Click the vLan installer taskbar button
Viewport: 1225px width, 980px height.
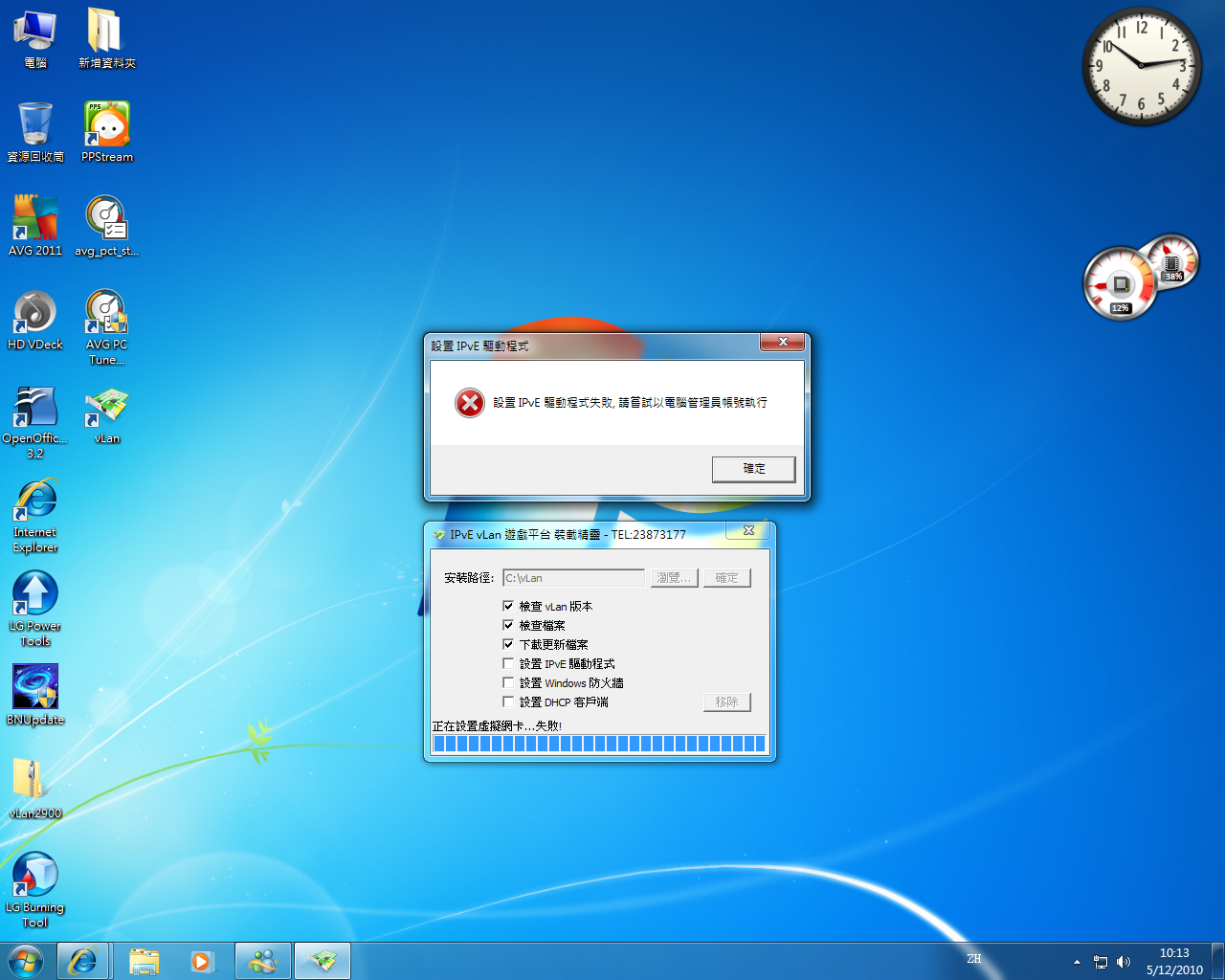[323, 961]
